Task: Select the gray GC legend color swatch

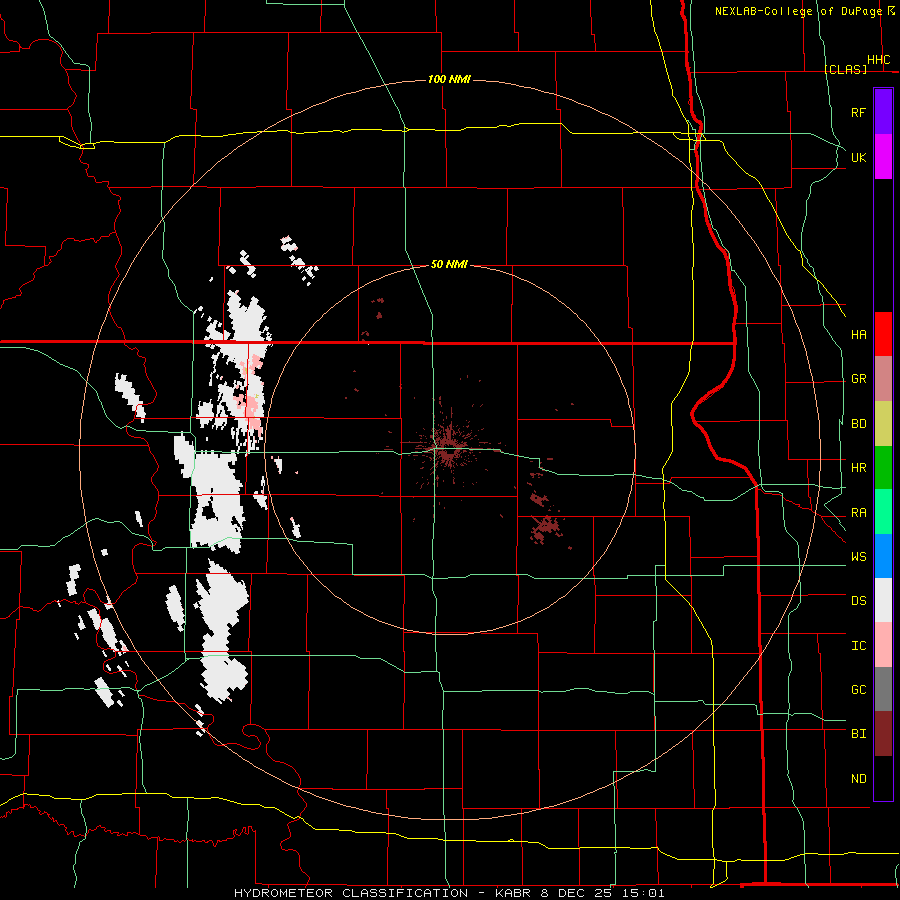Action: pos(883,689)
